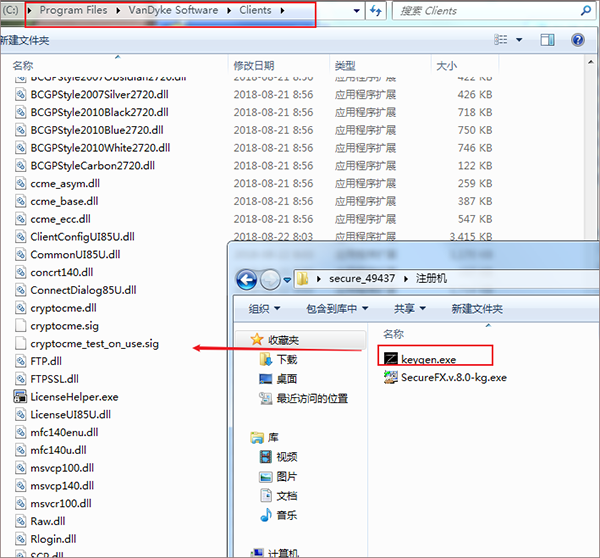Select Rlogin.dll file icon
The width and height of the screenshot is (600, 558).
tap(20, 539)
